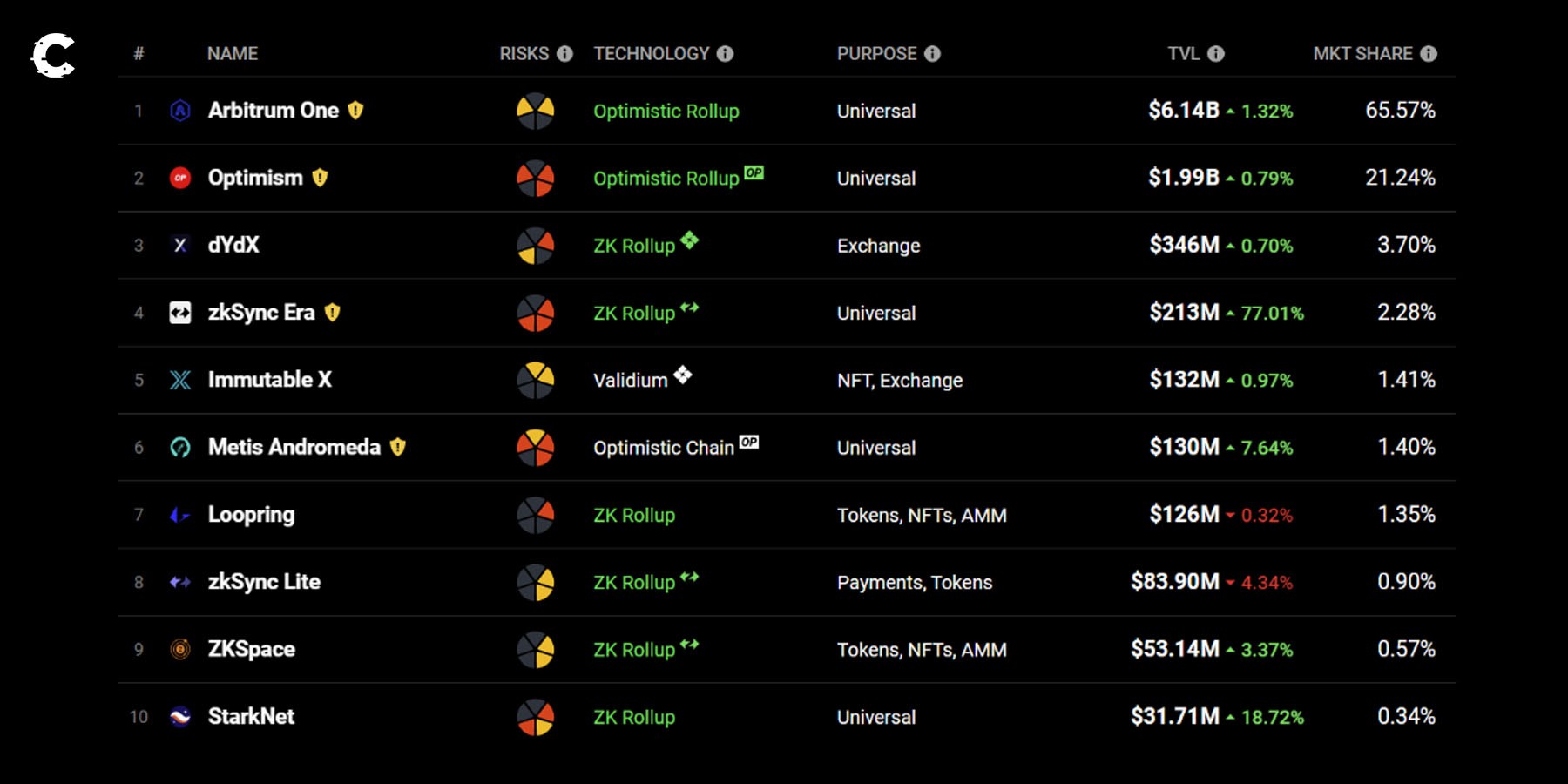Sort table by NAME column header
The width and height of the screenshot is (1568, 784).
pos(233,54)
